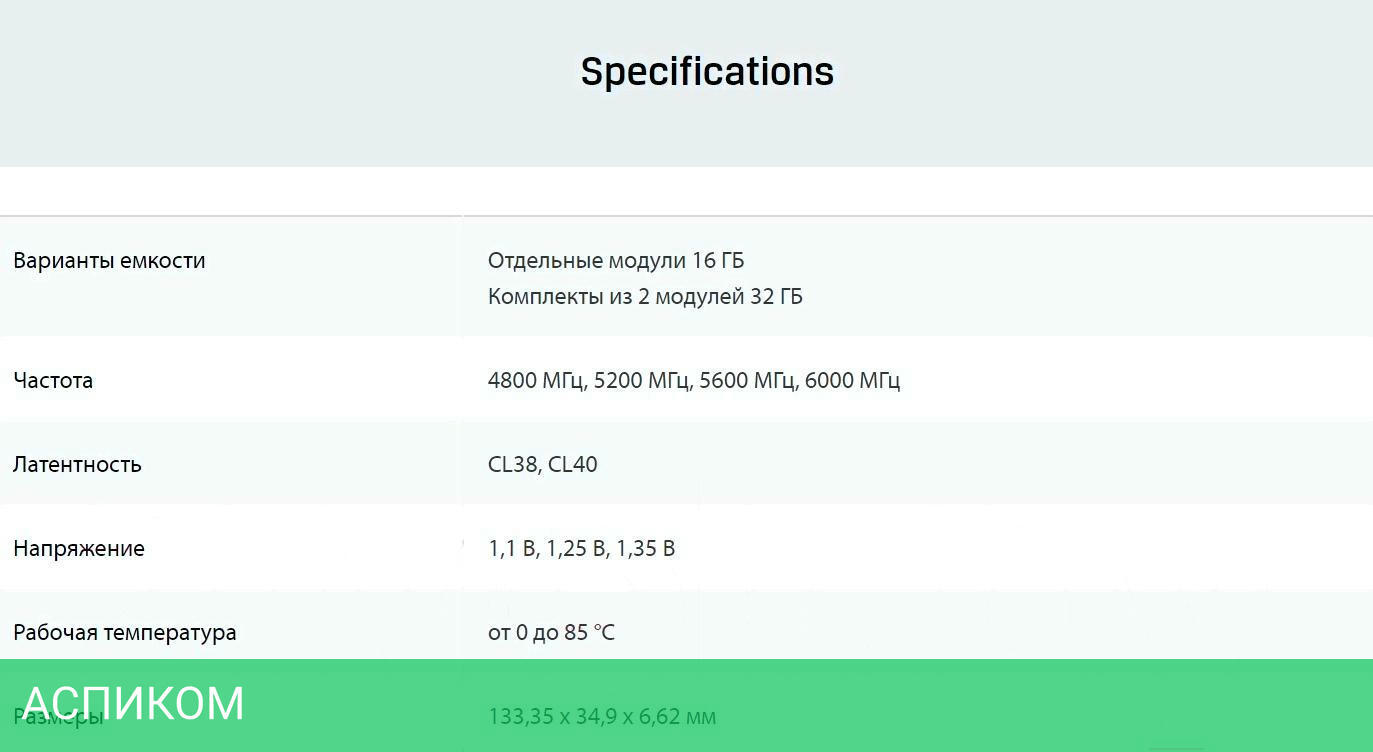Click the АСПИКОМ logo text
Screen dimensions: 1373x752
tap(133, 704)
